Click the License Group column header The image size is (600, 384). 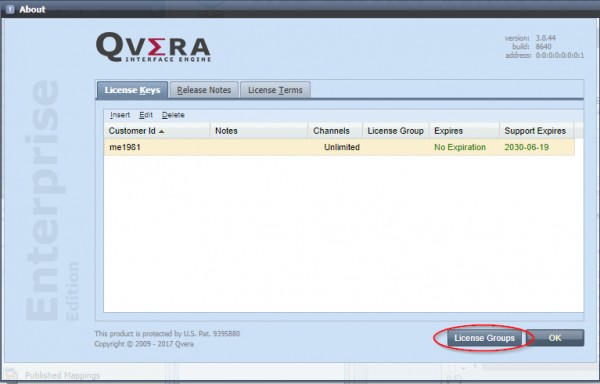pyautogui.click(x=396, y=131)
